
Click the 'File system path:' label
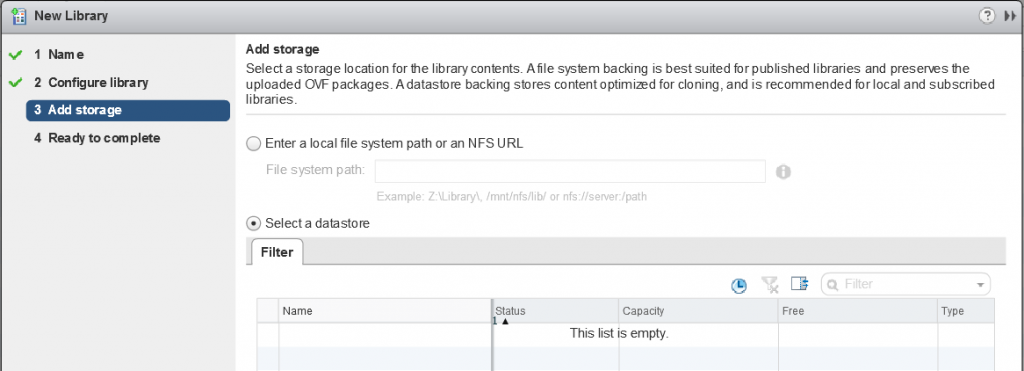point(315,170)
